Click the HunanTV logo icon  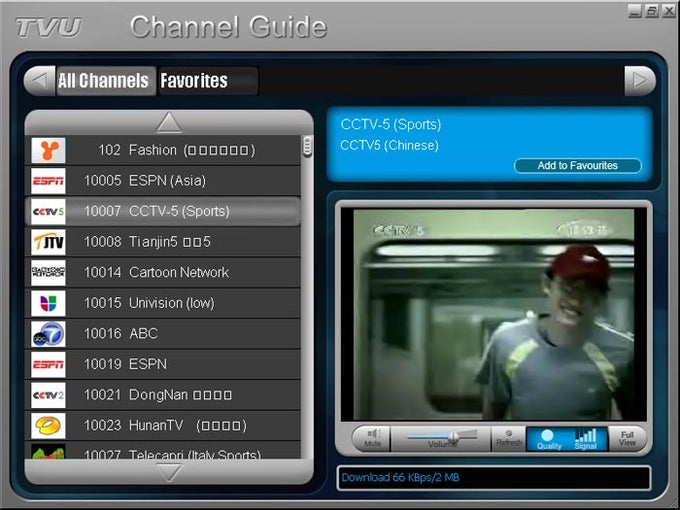coord(48,425)
